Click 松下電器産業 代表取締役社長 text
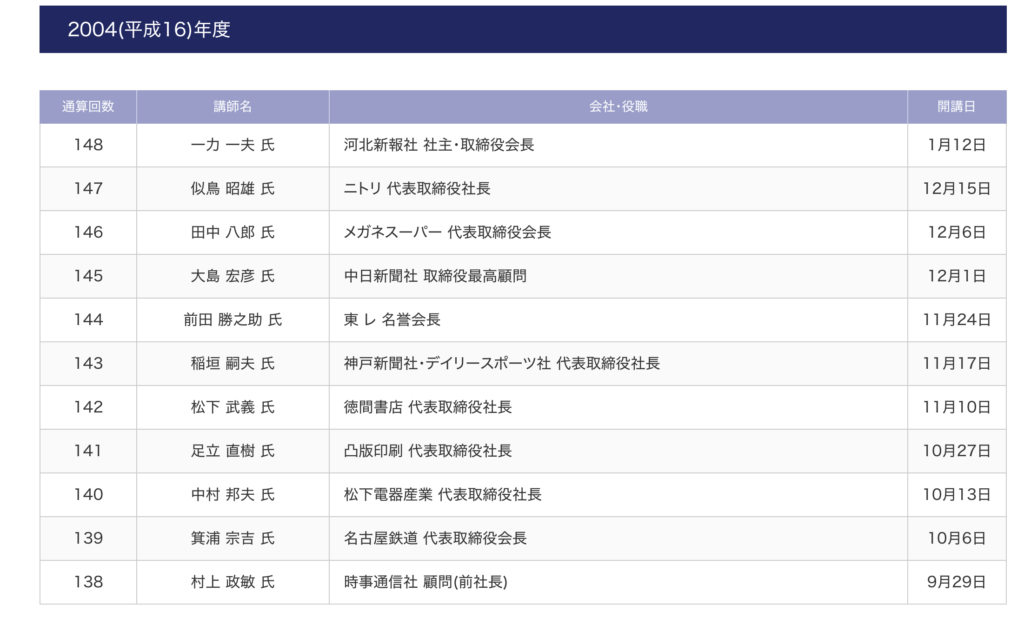The width and height of the screenshot is (1024, 625). (x=443, y=495)
